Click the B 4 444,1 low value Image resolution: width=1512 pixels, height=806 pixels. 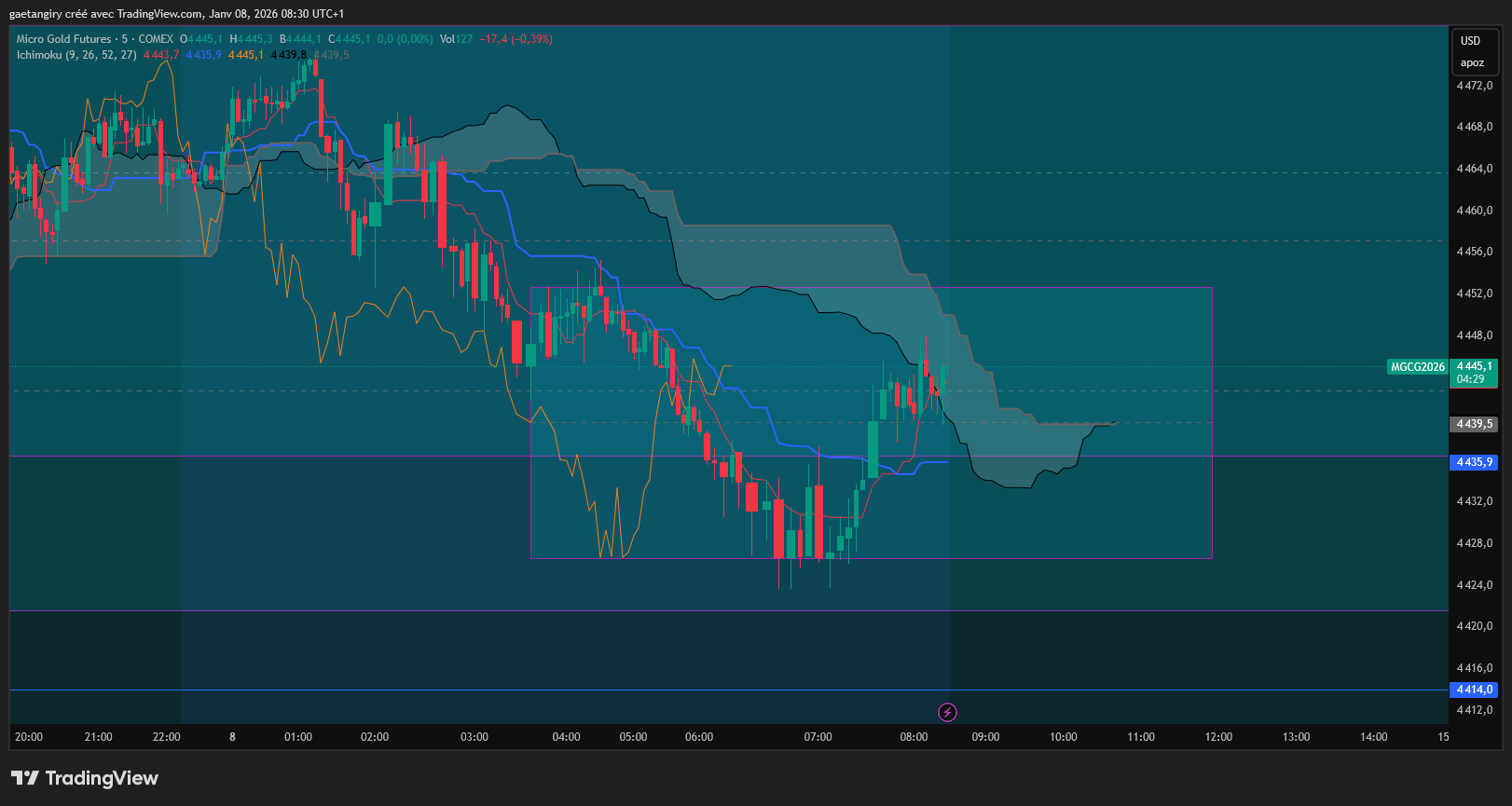tap(300, 39)
